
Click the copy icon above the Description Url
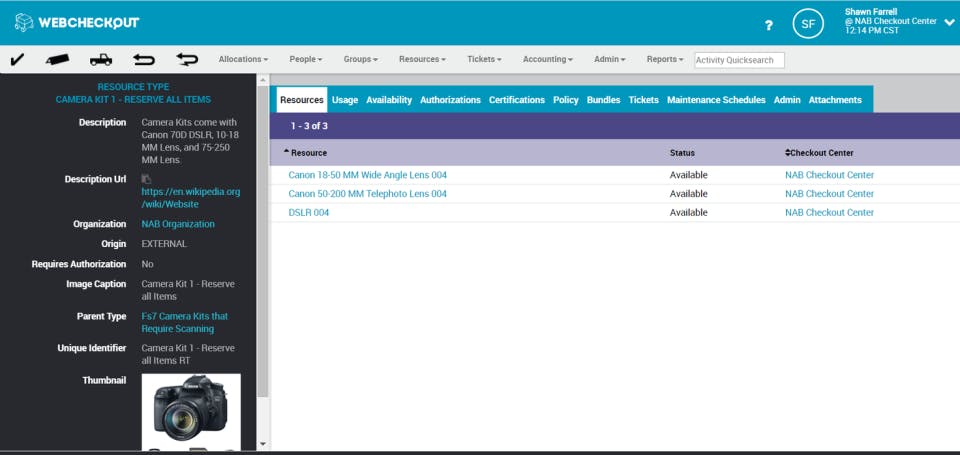coord(146,179)
